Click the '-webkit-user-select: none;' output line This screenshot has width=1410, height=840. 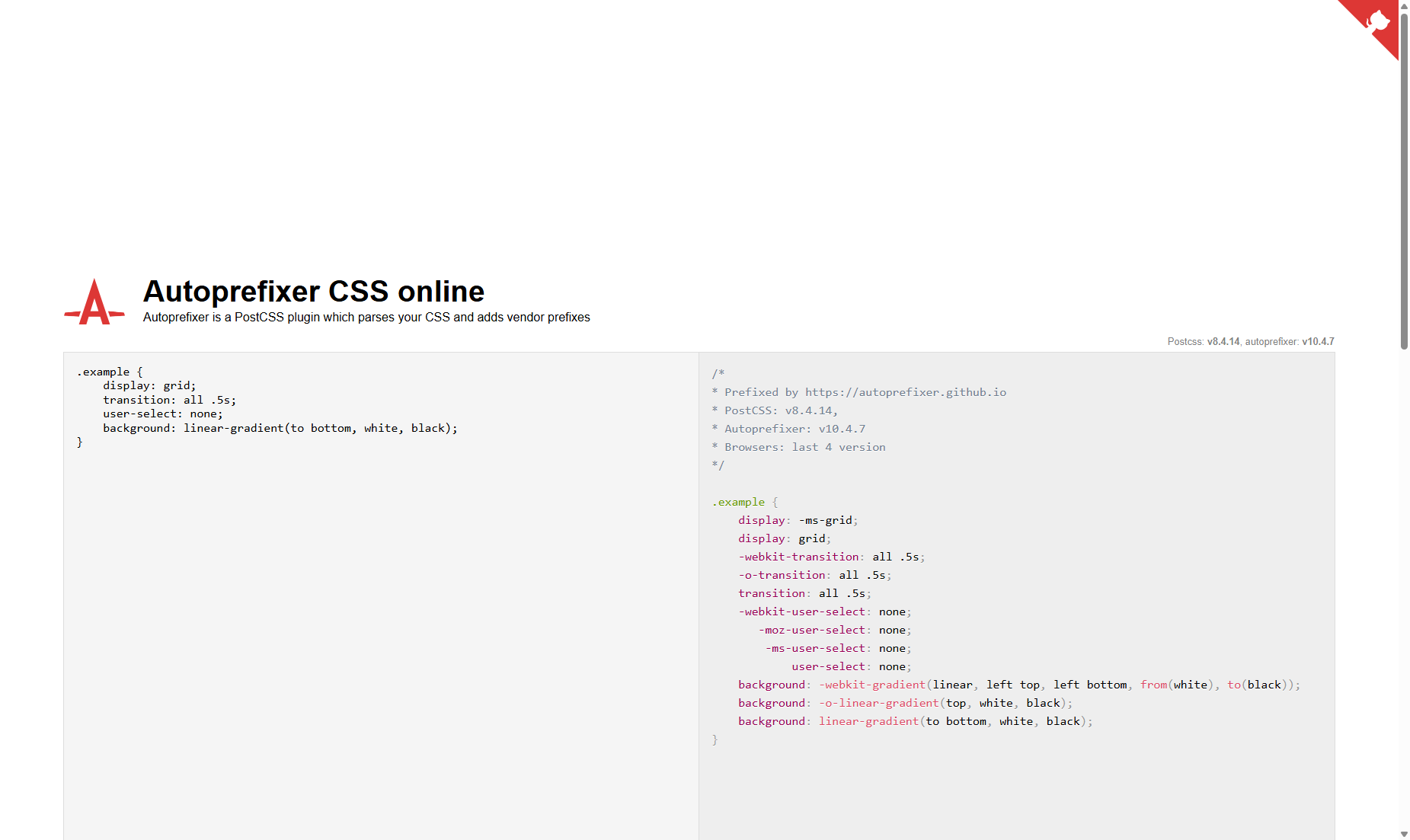[x=824, y=612]
